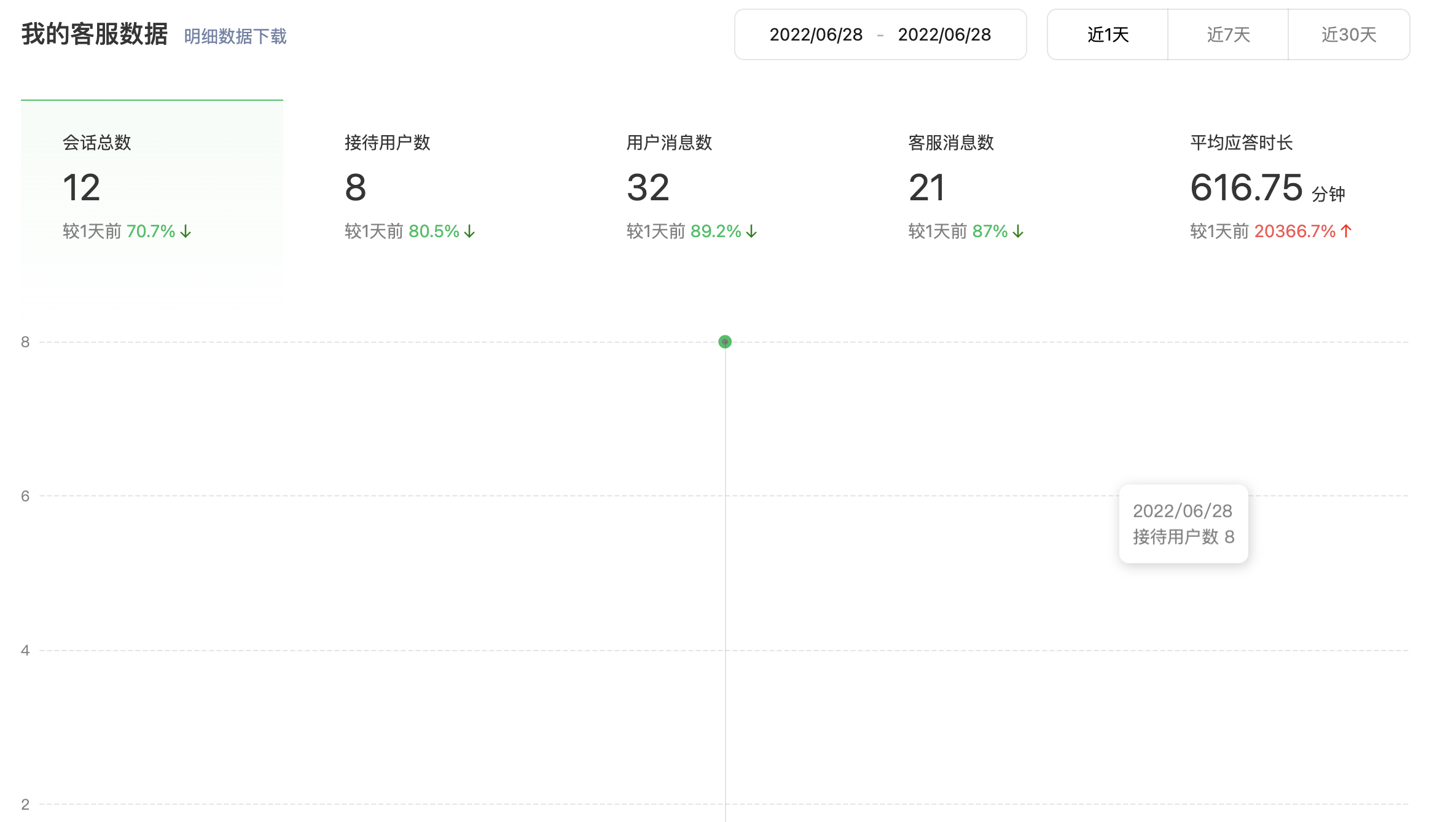Select the 近1天 range option
1456x822 pixels.
[x=1108, y=34]
